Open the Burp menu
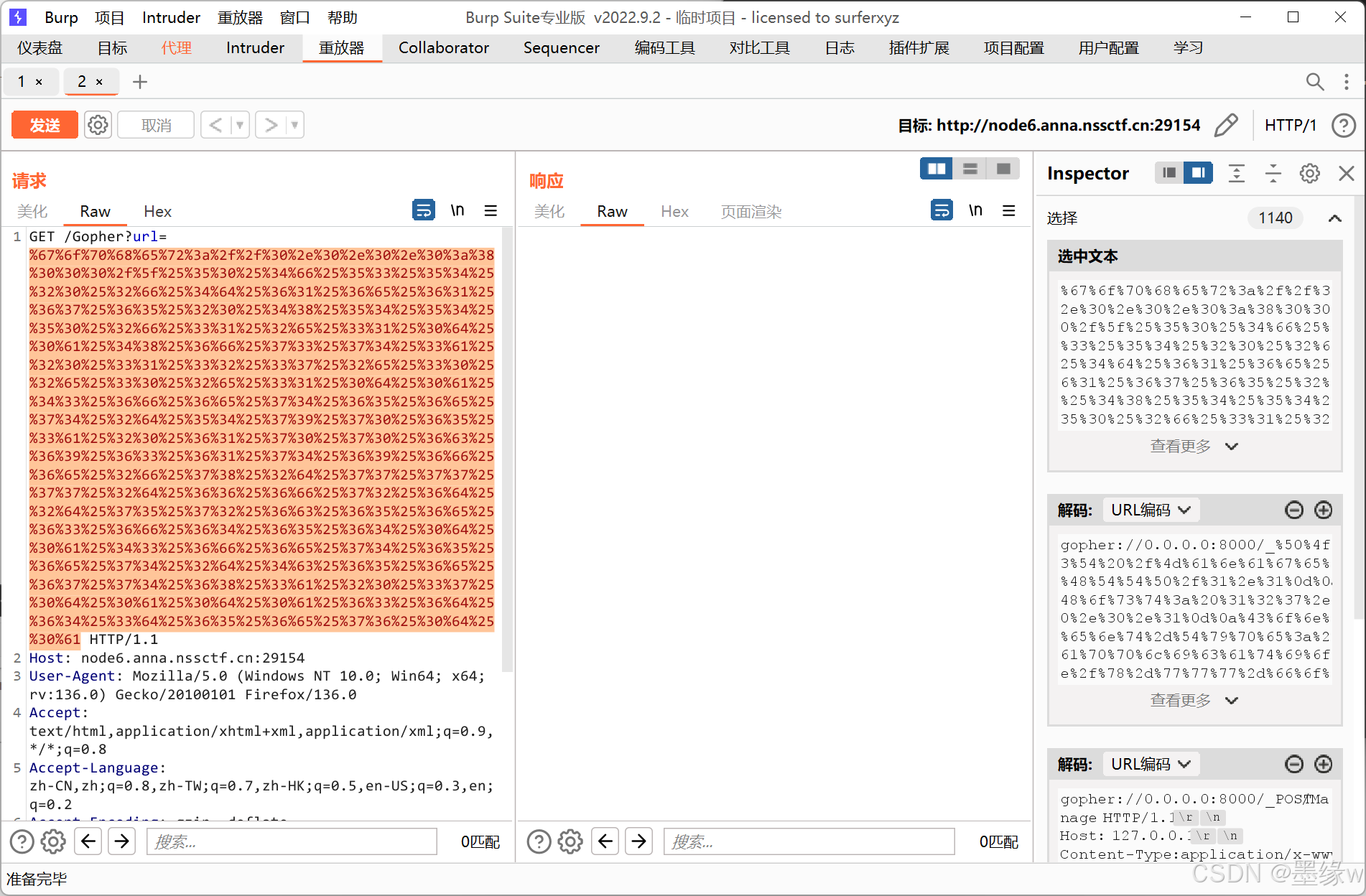The width and height of the screenshot is (1366, 896). (61, 17)
